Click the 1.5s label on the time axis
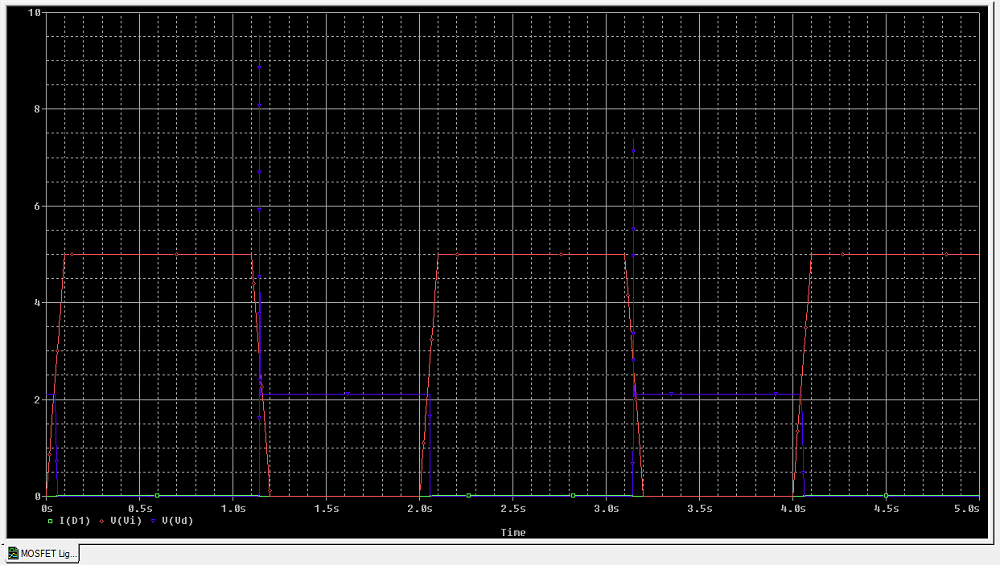 pyautogui.click(x=327, y=508)
